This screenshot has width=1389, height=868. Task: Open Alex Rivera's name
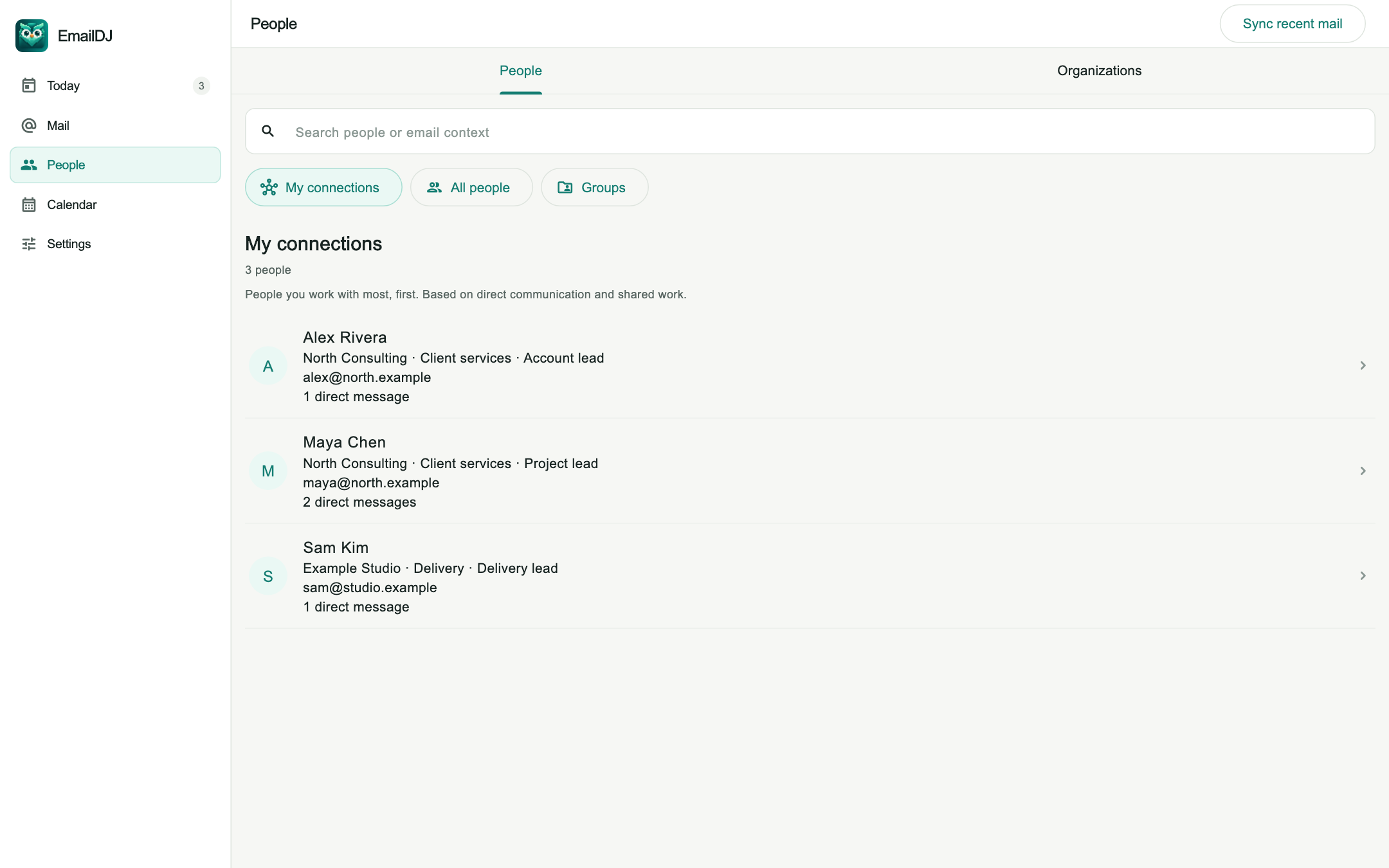point(345,338)
